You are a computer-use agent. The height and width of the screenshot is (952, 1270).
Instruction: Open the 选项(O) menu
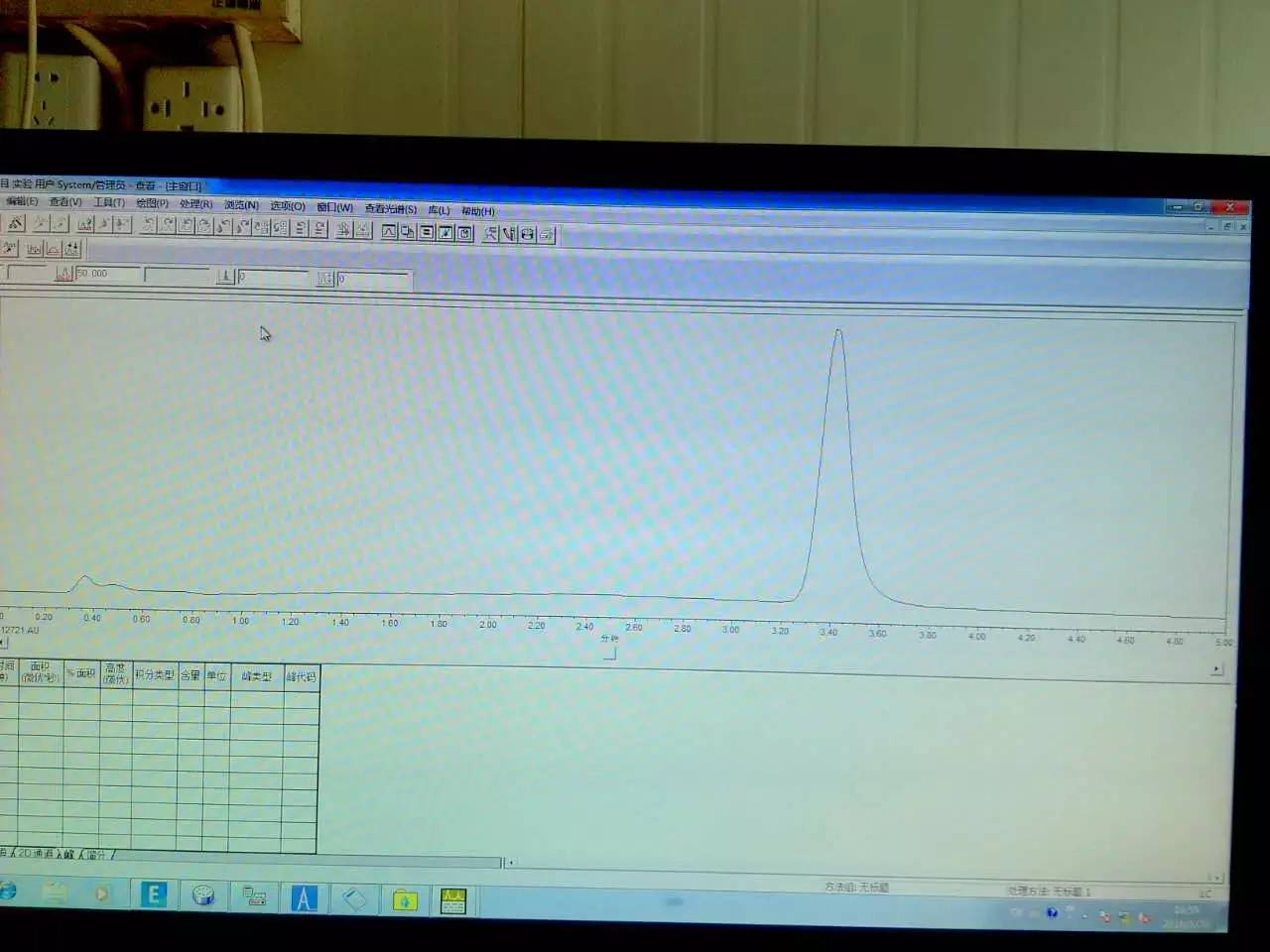[288, 206]
